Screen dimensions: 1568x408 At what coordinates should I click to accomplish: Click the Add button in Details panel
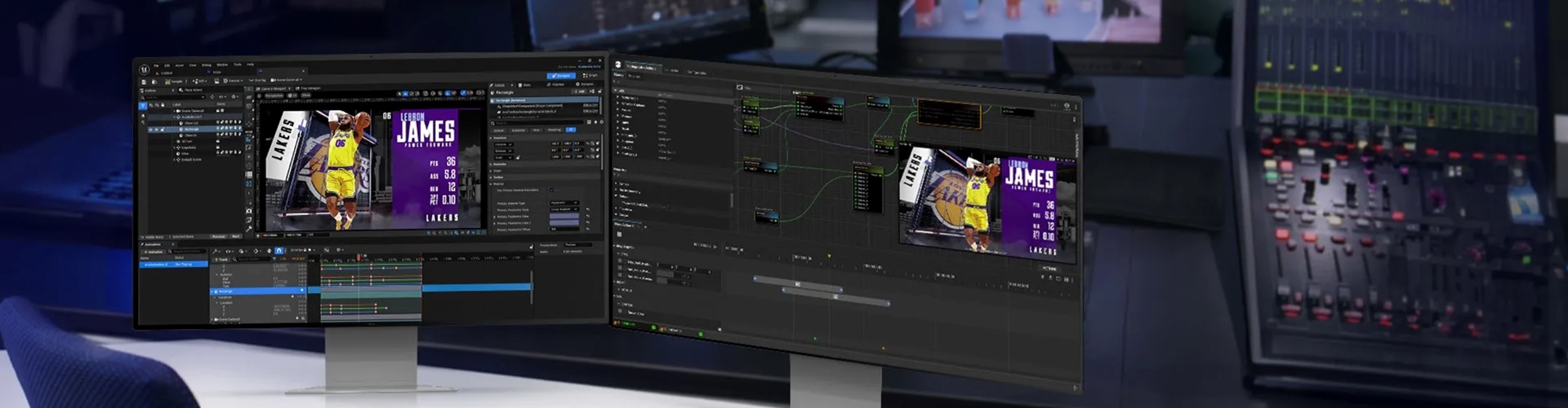coord(580,92)
